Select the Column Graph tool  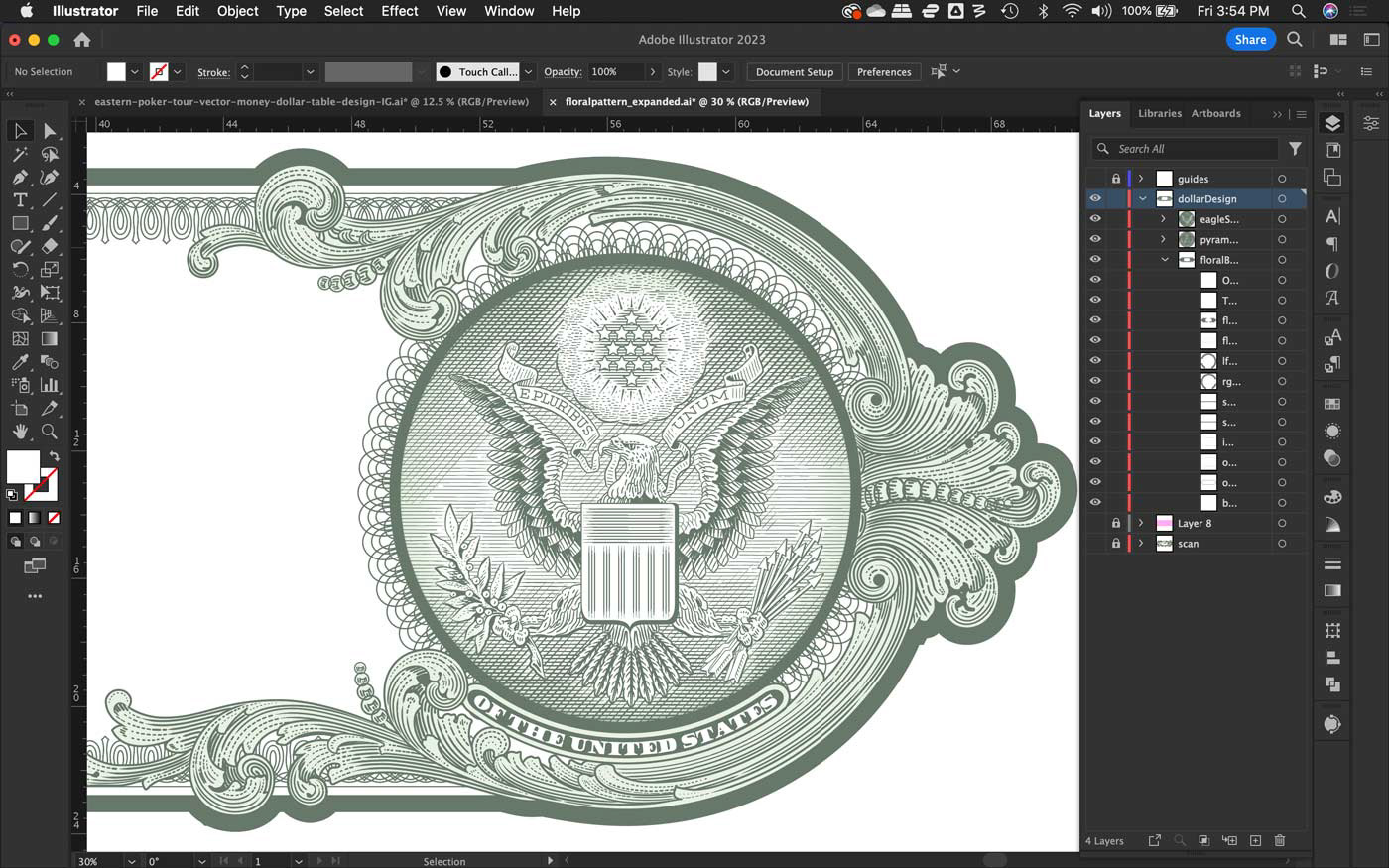click(50, 385)
